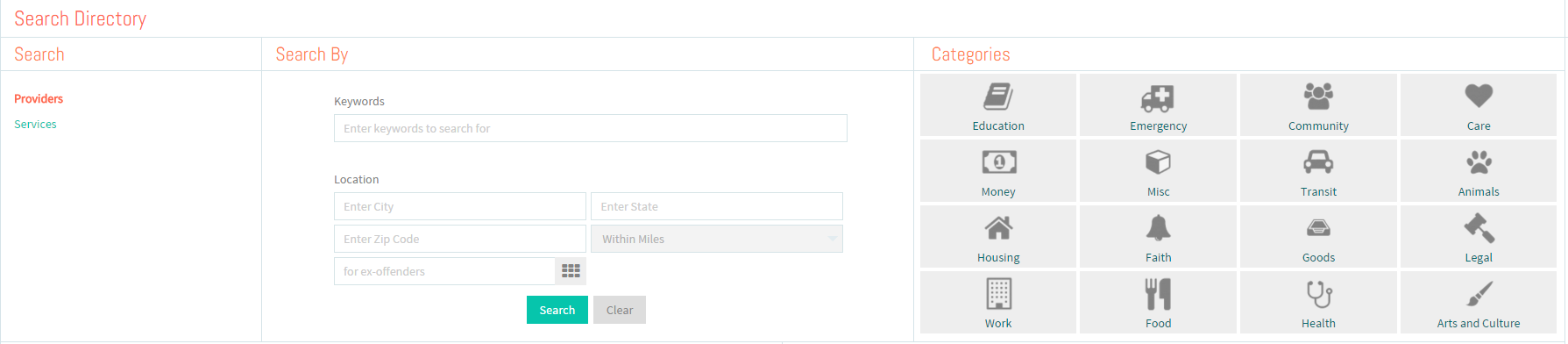Select the Food utensils category
The height and width of the screenshot is (344, 1568).
(x=1158, y=302)
